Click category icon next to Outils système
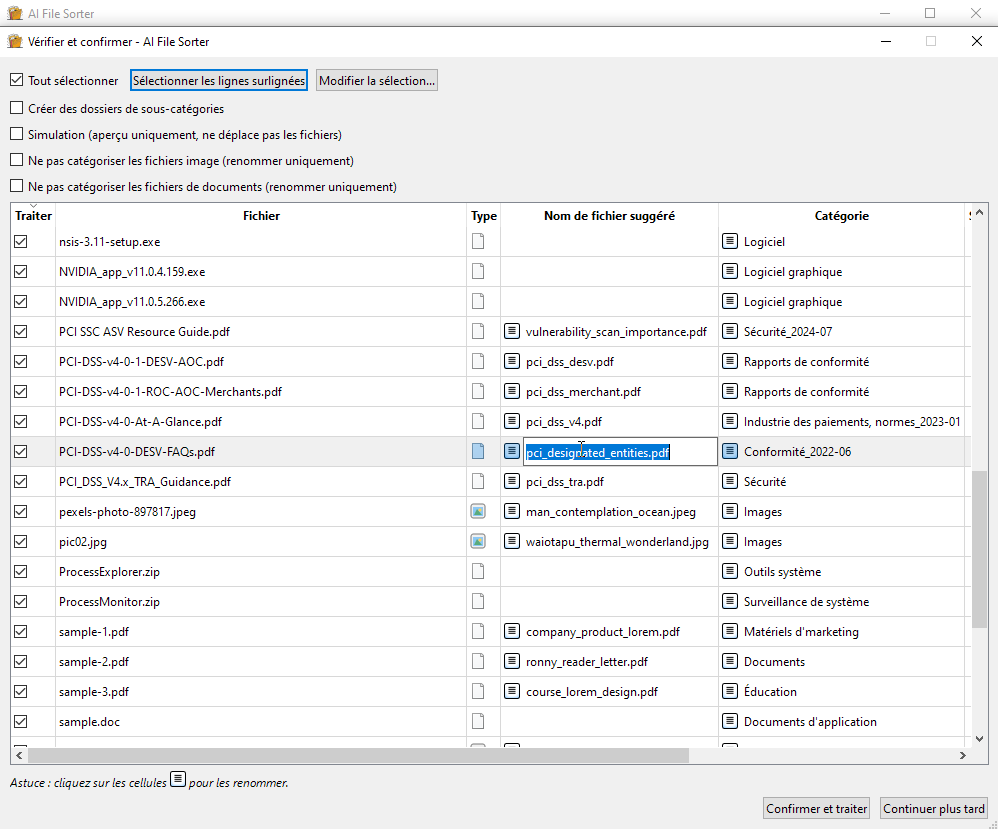Screen dimensions: 998x829 [x=730, y=572]
